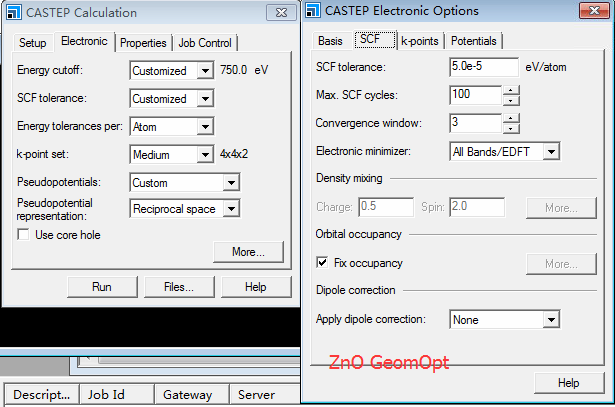This screenshot has width=615, height=407.
Task: Click More... beside Fix occupancy
Action: coord(561,264)
